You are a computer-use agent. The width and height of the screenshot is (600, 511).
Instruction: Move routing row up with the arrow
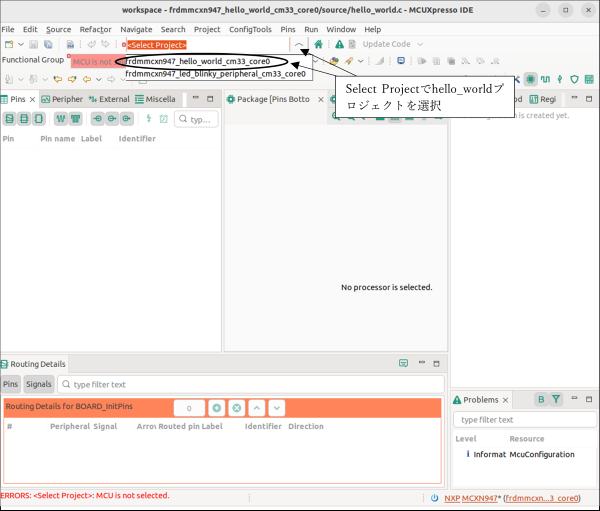pos(257,408)
